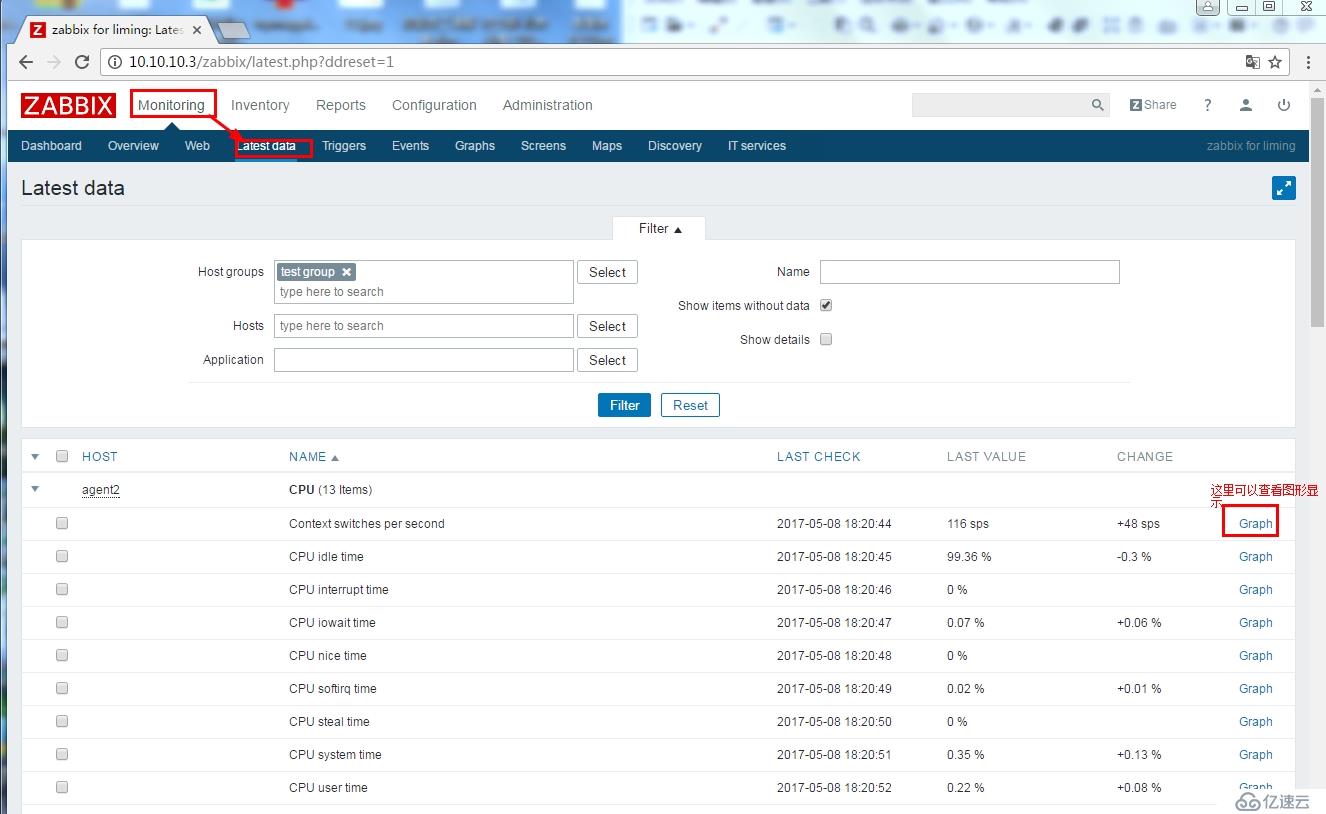Screen dimensions: 1326x814
Task: Check CPU idle time row
Action: 62,556
